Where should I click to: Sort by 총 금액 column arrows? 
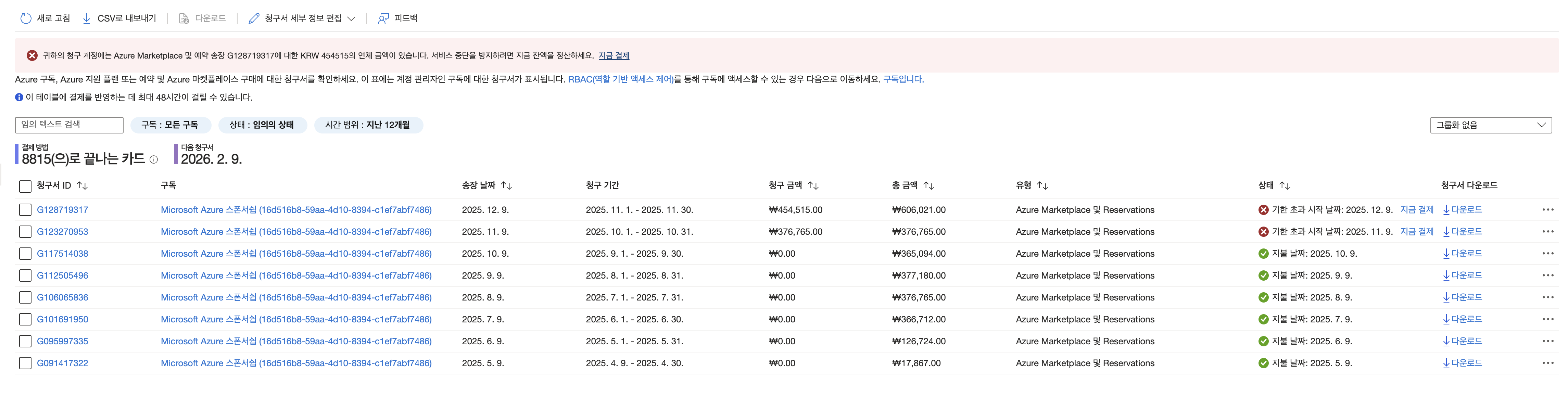[929, 186]
